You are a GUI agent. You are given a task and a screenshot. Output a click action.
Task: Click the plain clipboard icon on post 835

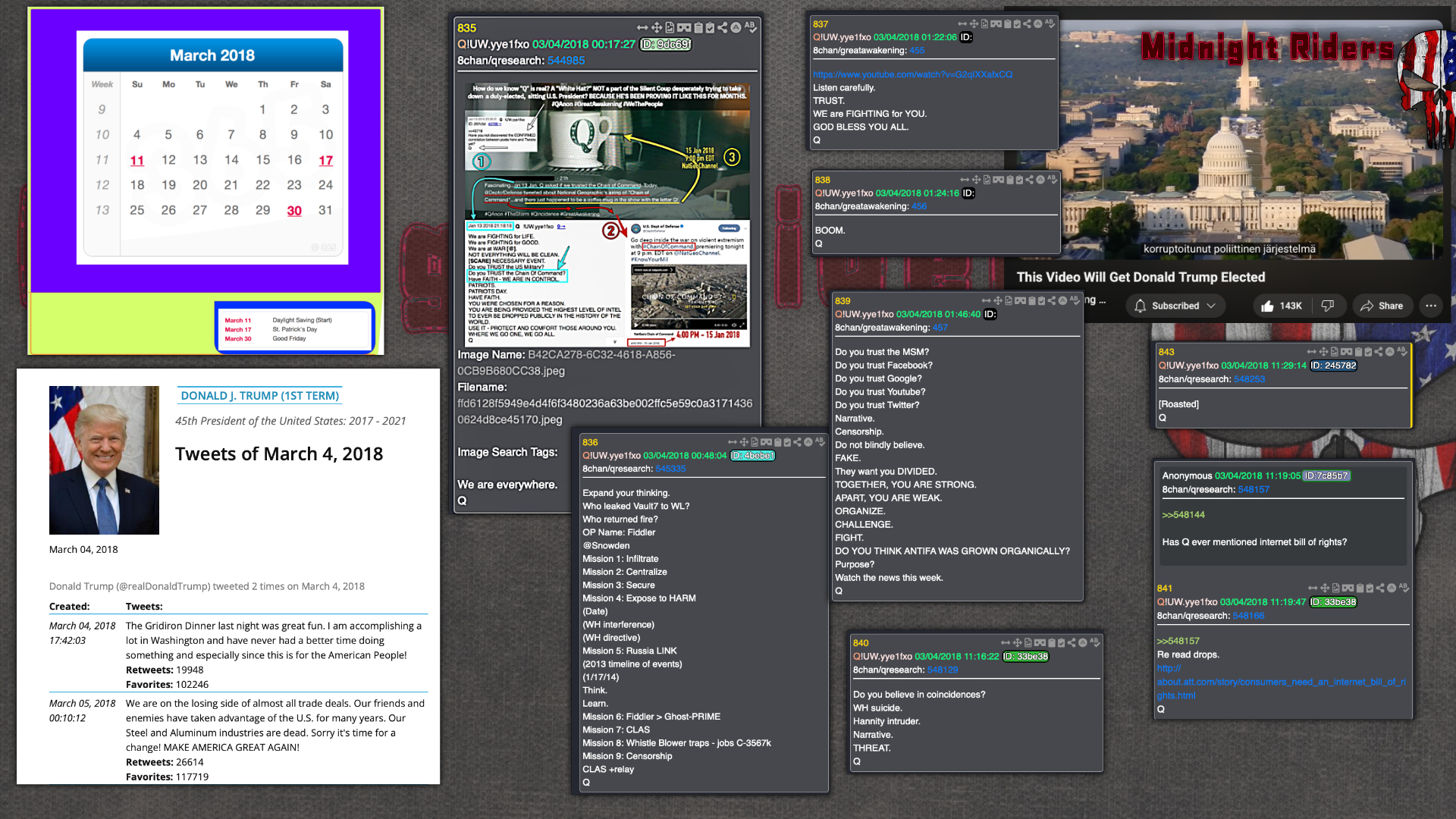[698, 28]
